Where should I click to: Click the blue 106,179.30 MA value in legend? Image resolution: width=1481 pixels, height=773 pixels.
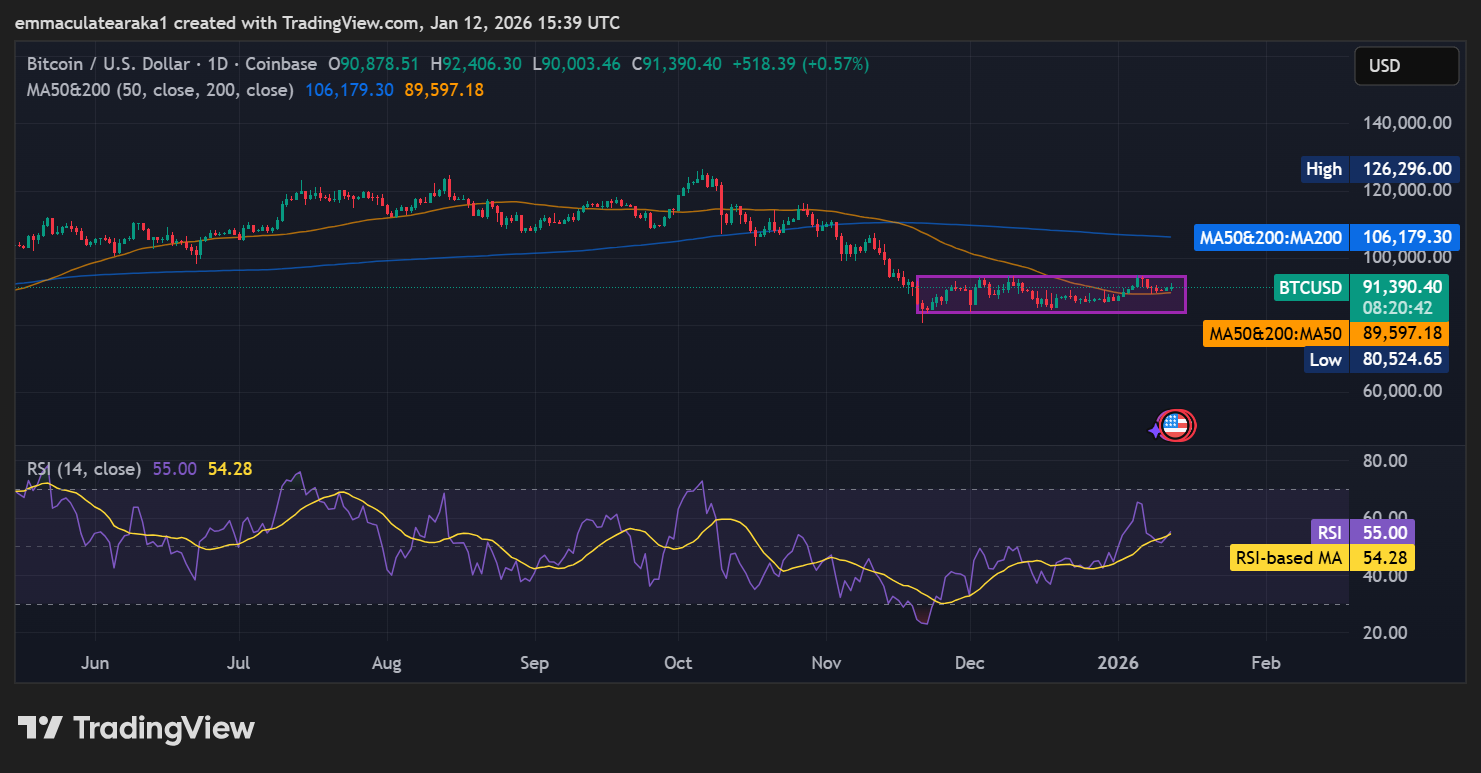point(349,90)
